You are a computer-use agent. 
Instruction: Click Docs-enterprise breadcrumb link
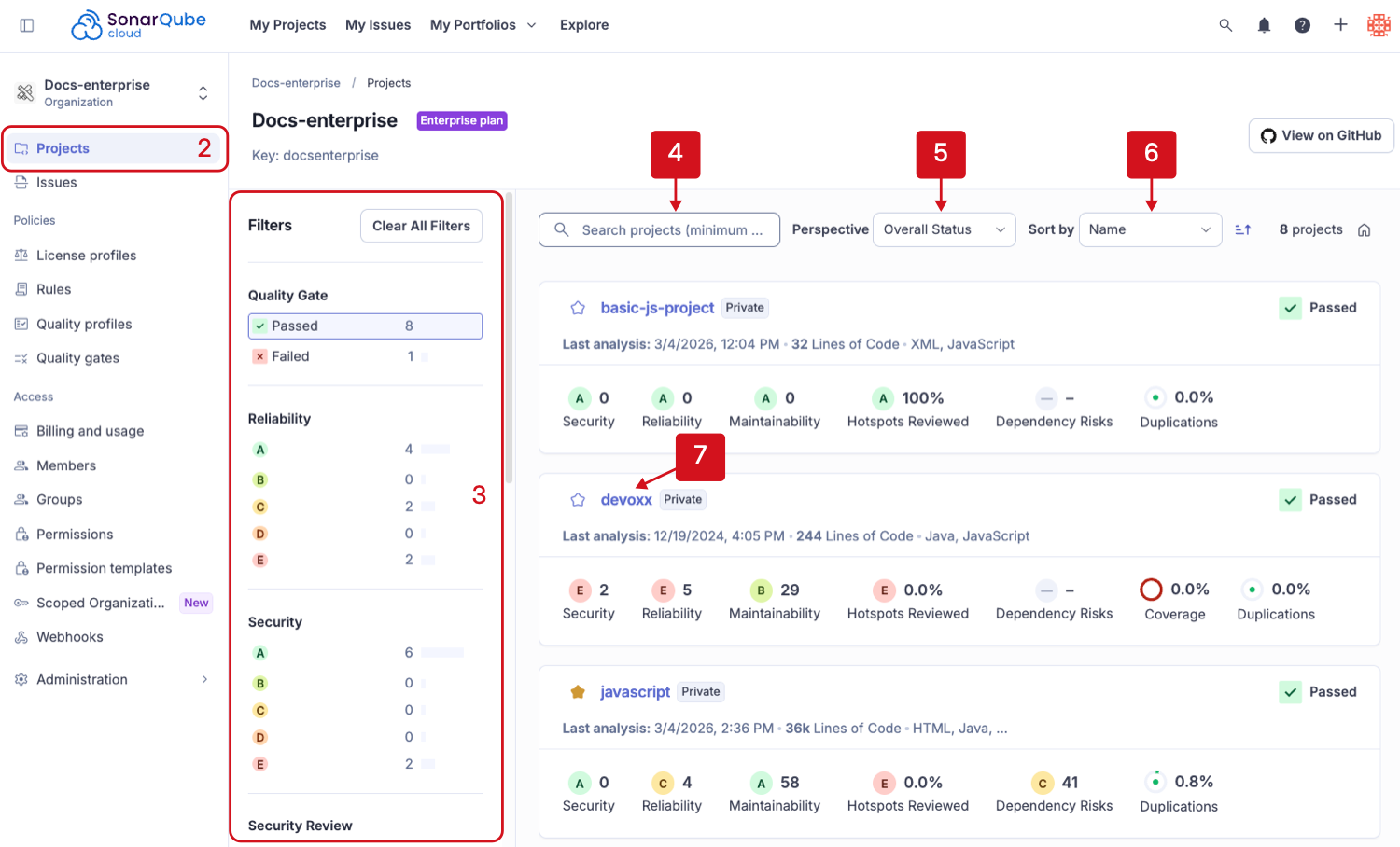(x=296, y=83)
